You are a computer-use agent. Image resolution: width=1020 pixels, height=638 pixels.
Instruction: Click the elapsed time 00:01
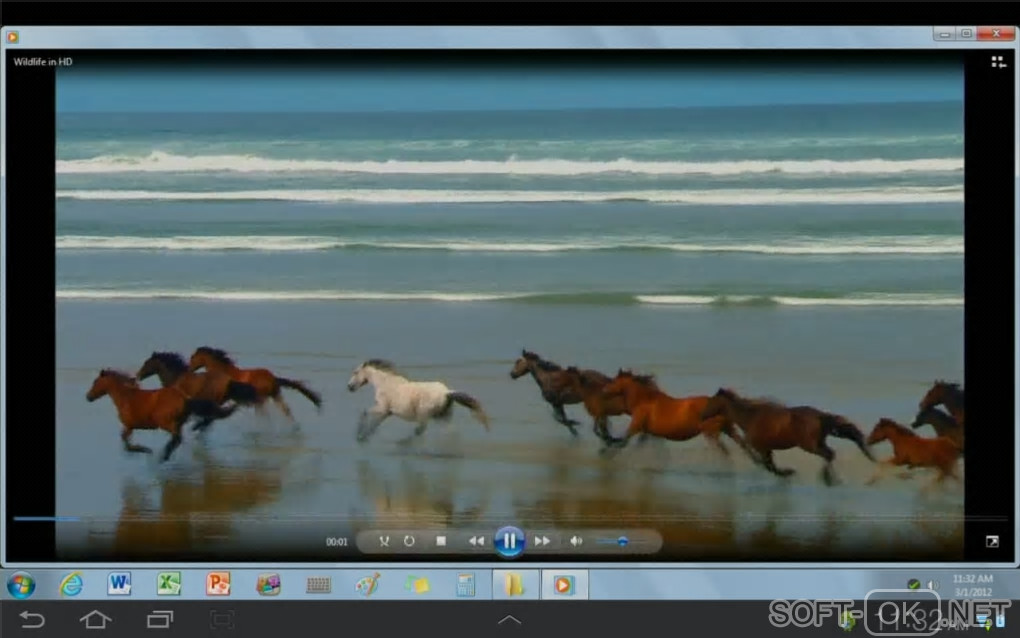pyautogui.click(x=336, y=542)
